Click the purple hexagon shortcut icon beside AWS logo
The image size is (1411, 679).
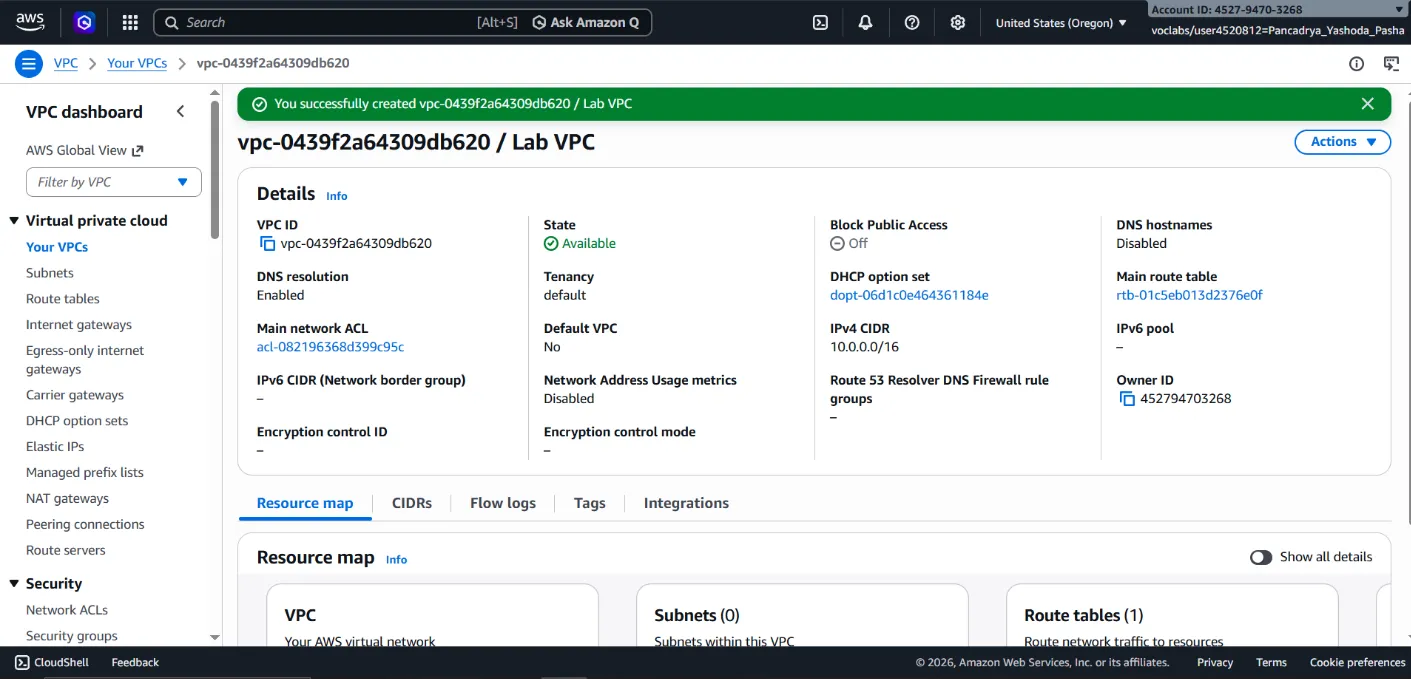point(85,22)
